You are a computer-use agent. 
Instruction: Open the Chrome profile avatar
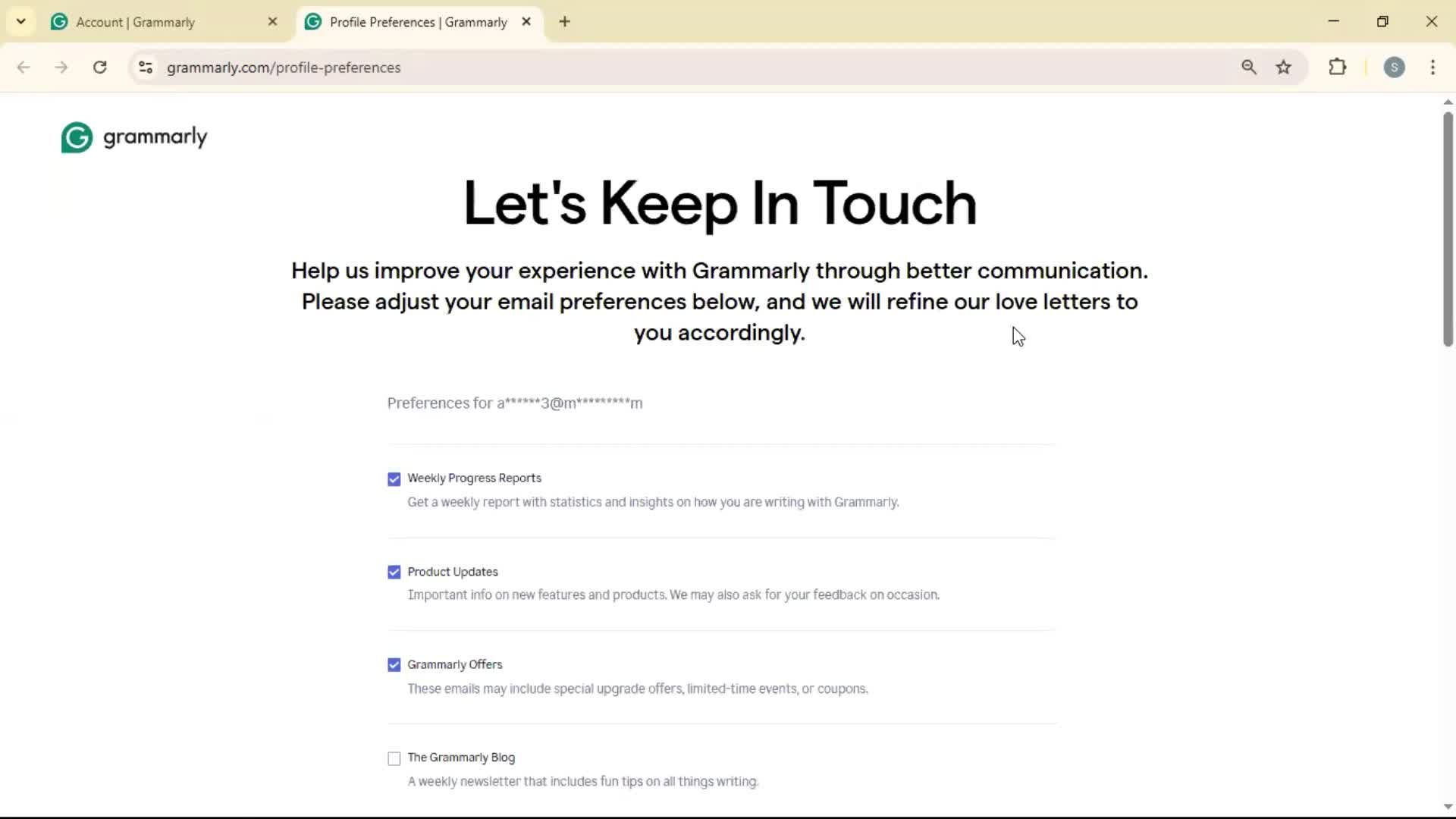(x=1394, y=67)
